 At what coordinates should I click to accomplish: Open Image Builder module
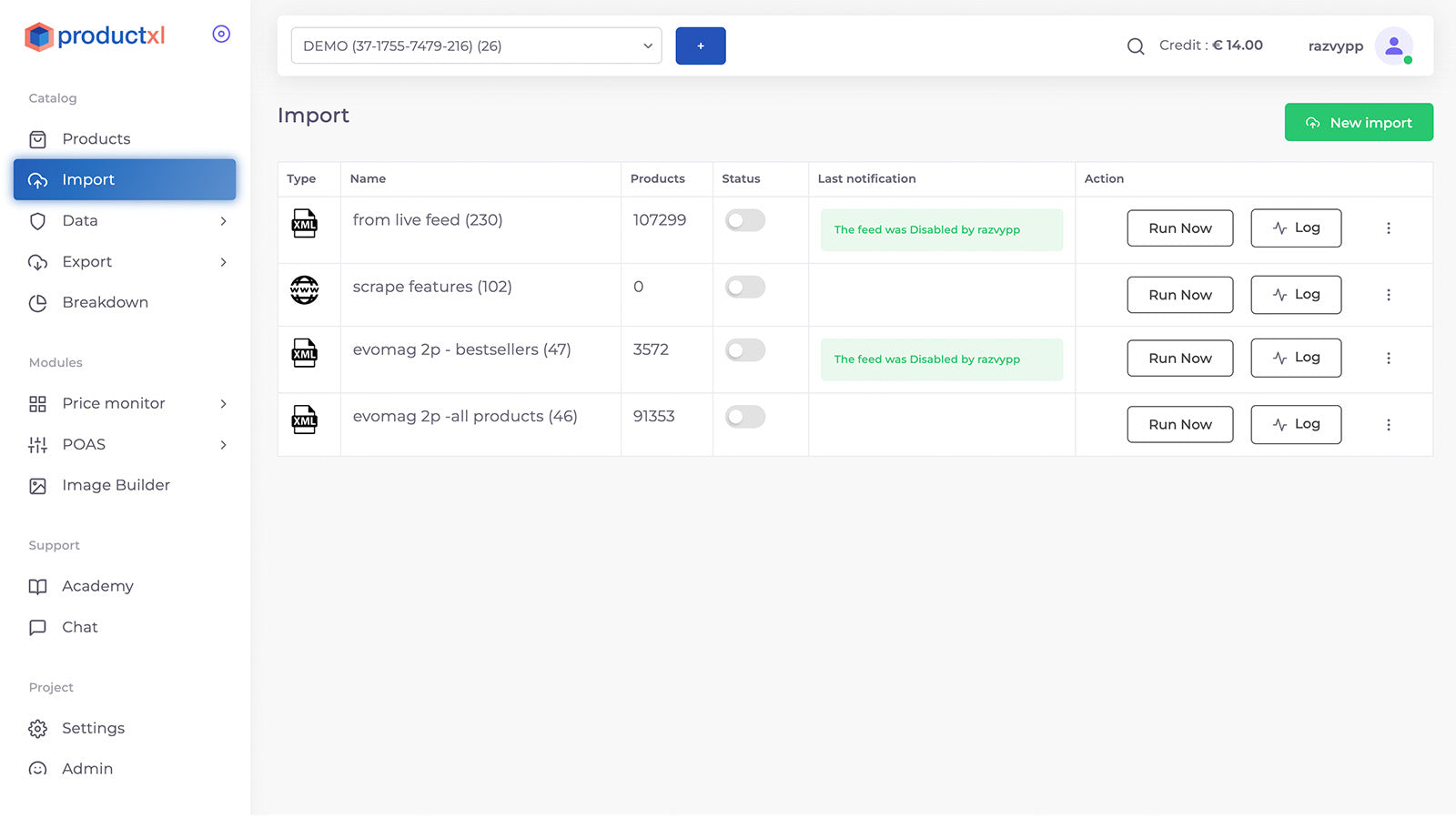116,486
